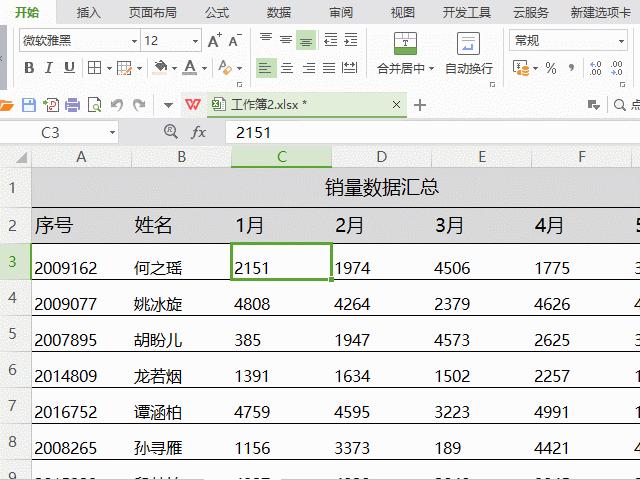Apply distributed alignment
This screenshot has height=480, width=640.
click(349, 68)
